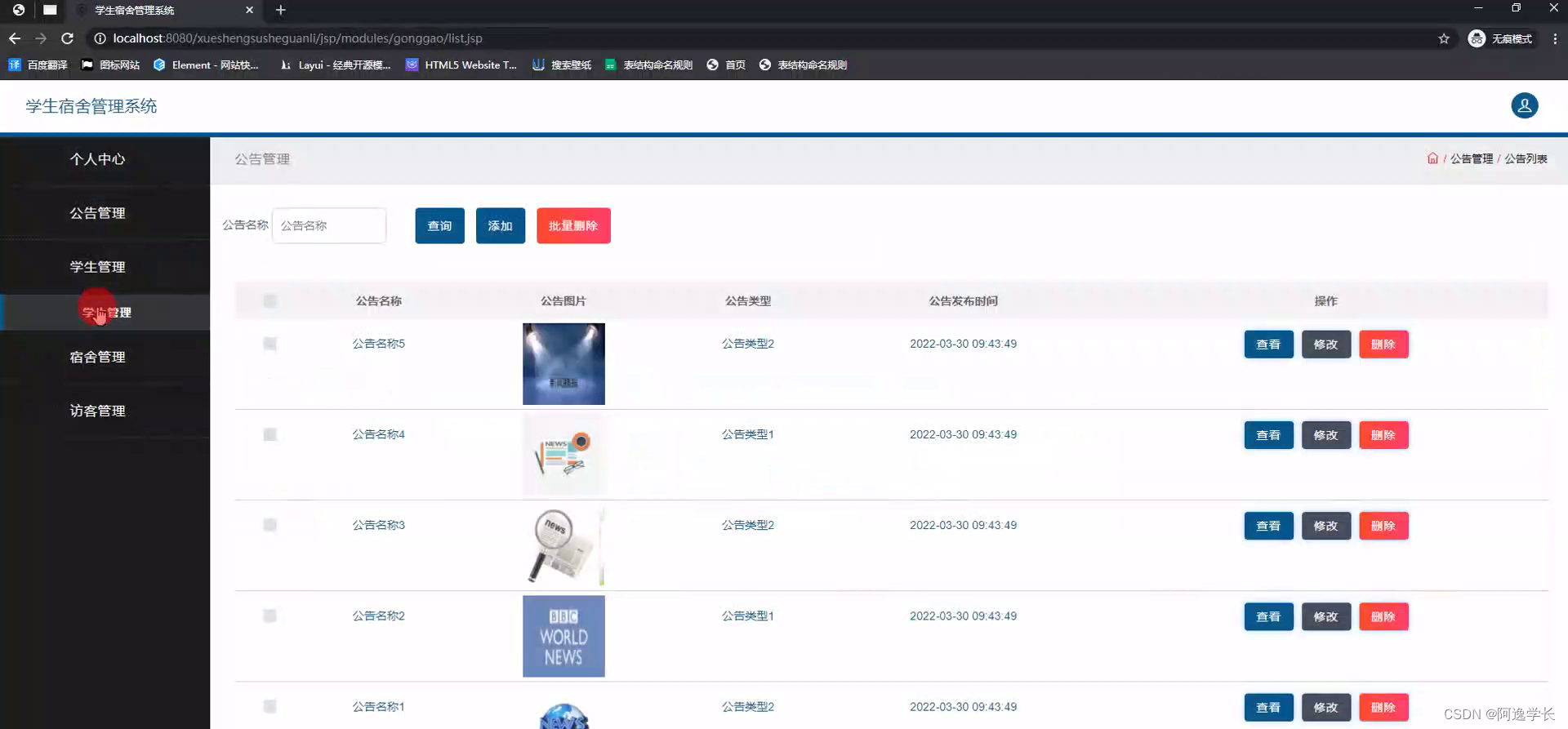
Task: Click the news image for 公告名称4
Action: click(563, 455)
